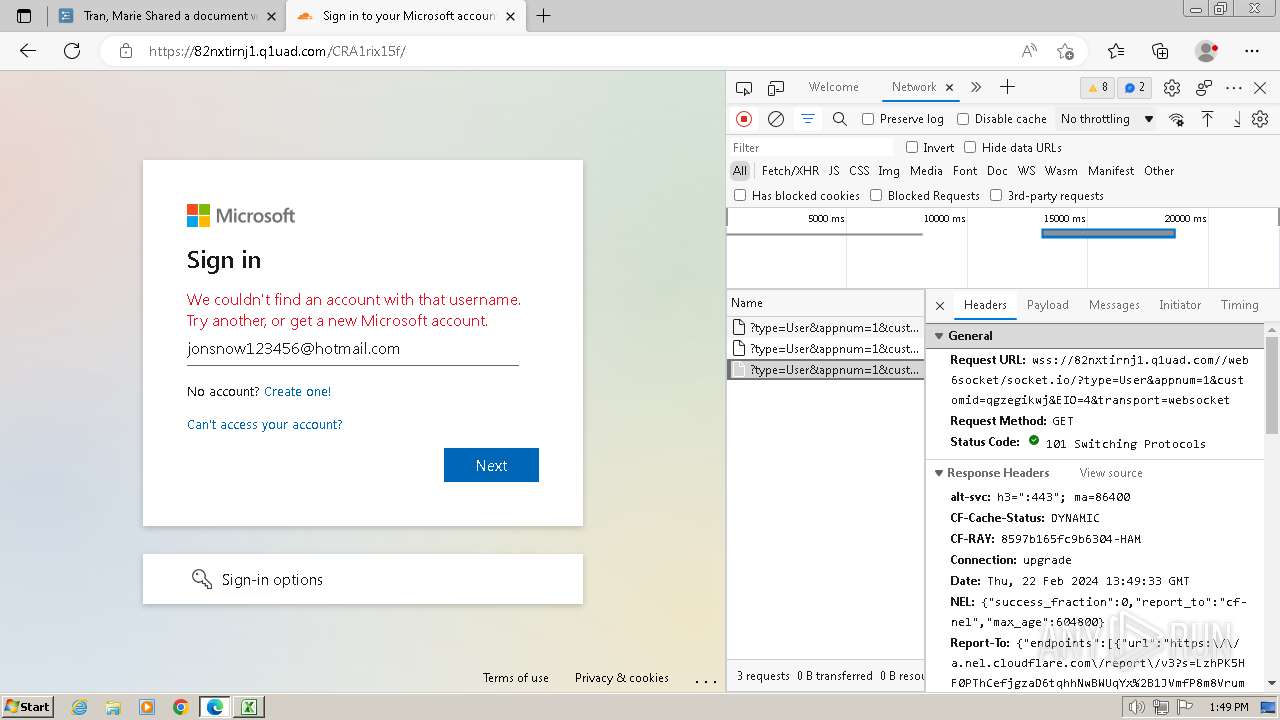Open the inspect element picker tool

(x=743, y=88)
